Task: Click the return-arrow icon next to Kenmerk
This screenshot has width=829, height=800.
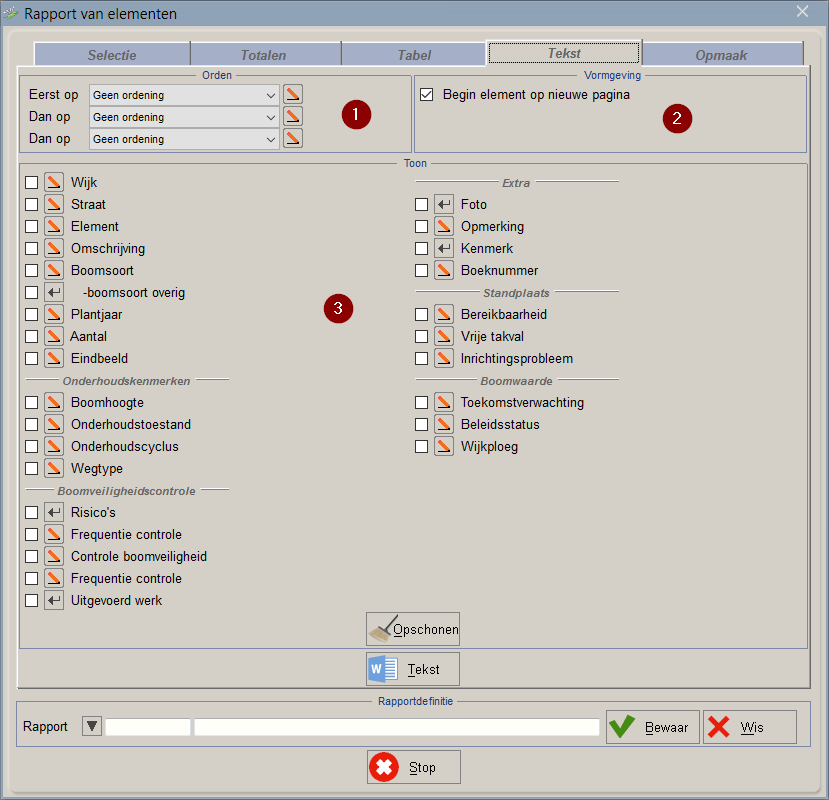Action: point(444,248)
